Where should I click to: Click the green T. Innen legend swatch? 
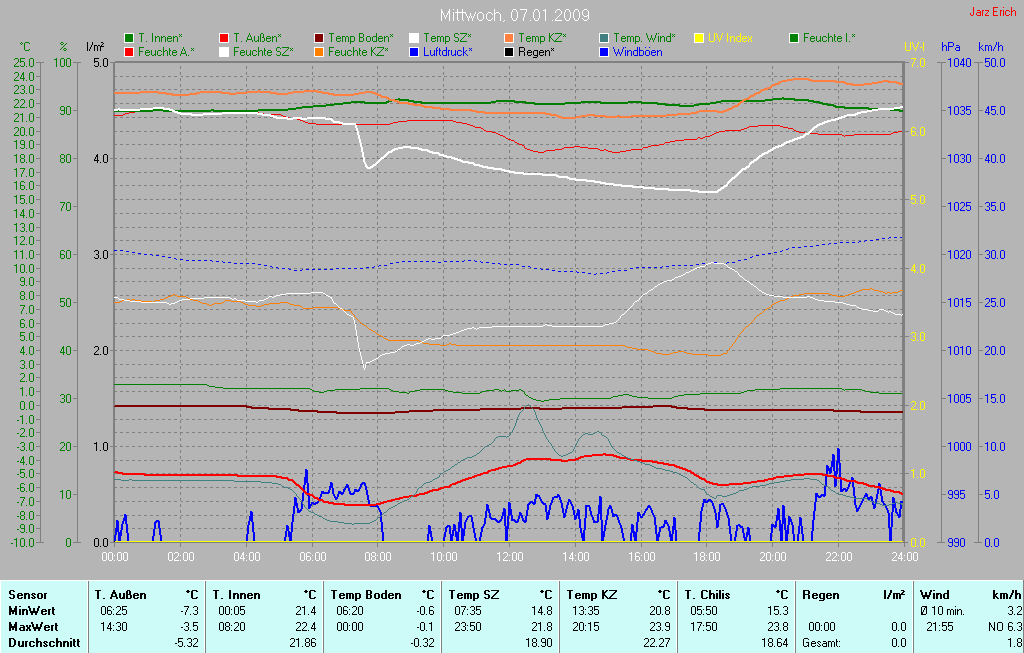click(x=129, y=38)
